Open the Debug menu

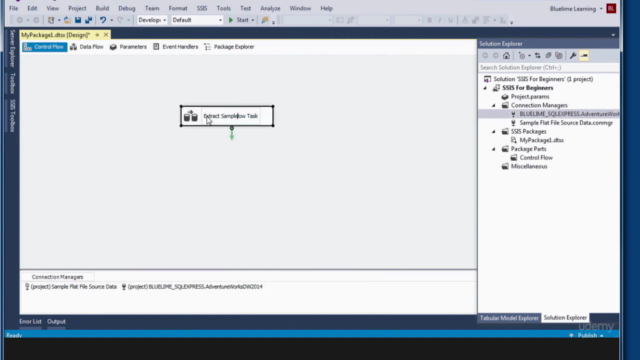coord(127,8)
